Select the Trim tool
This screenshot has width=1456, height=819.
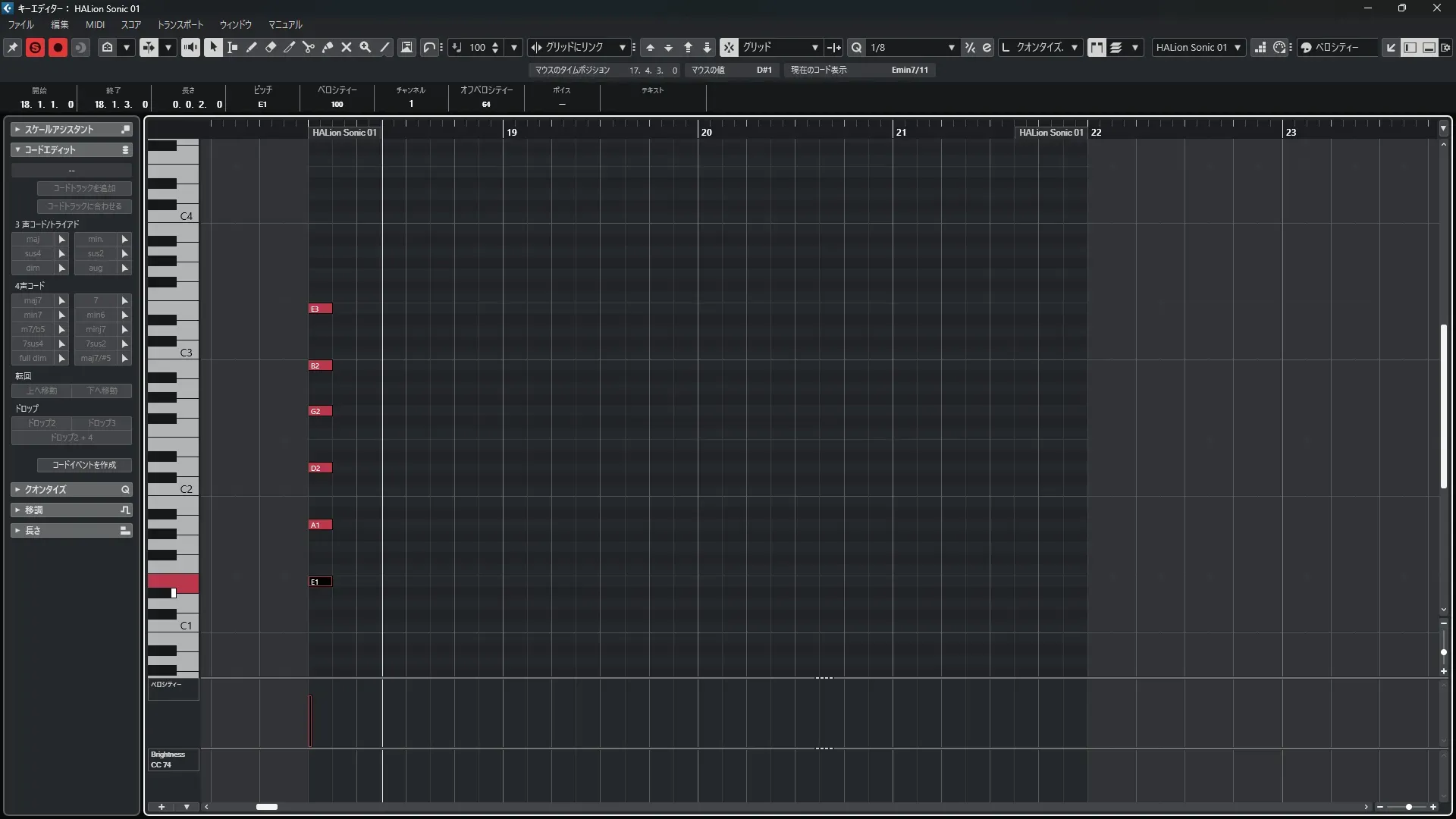[290, 47]
